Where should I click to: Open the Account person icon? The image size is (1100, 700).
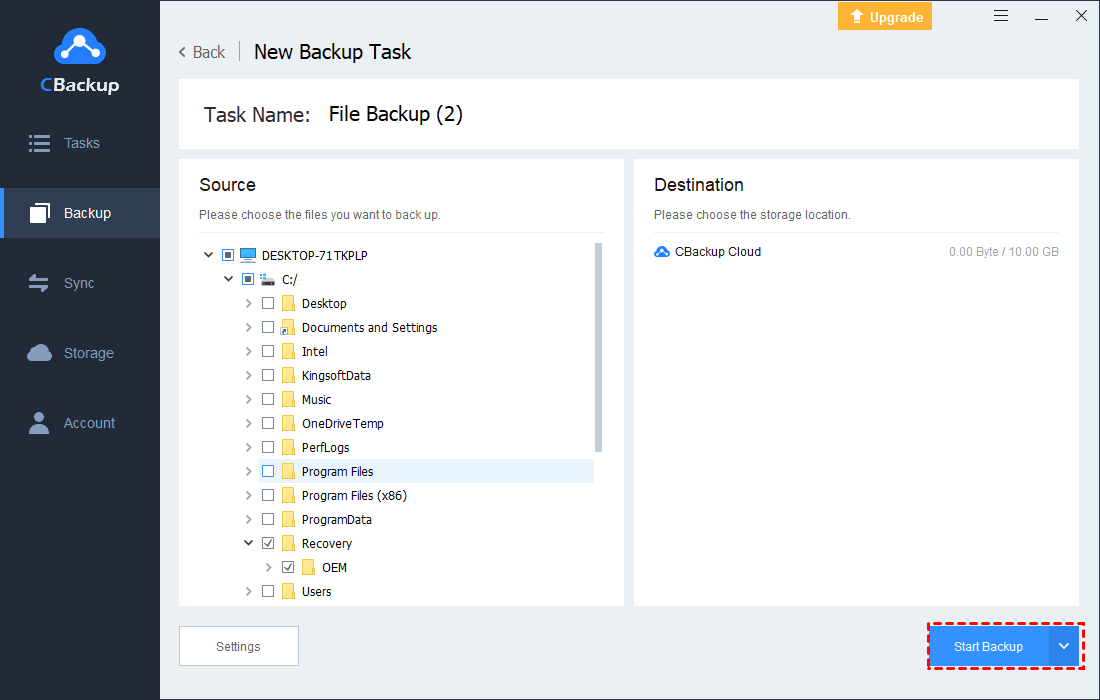coord(39,423)
